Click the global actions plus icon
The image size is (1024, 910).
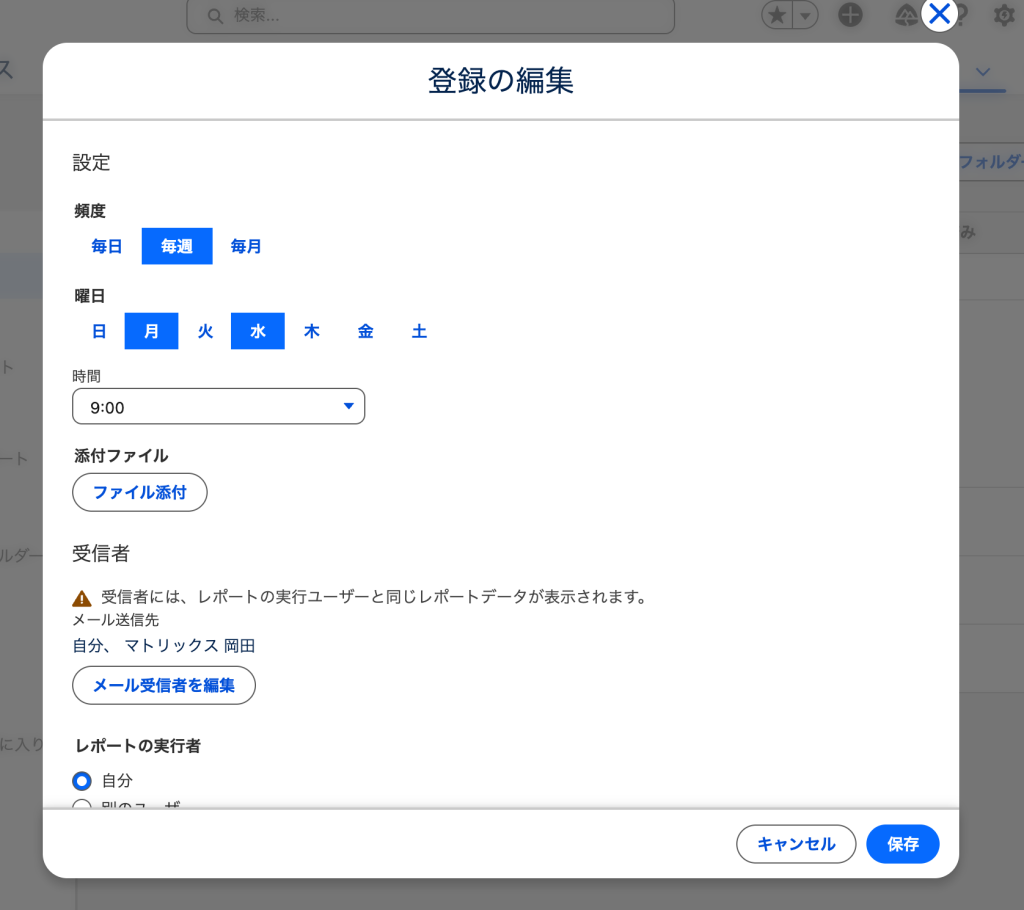pos(850,15)
